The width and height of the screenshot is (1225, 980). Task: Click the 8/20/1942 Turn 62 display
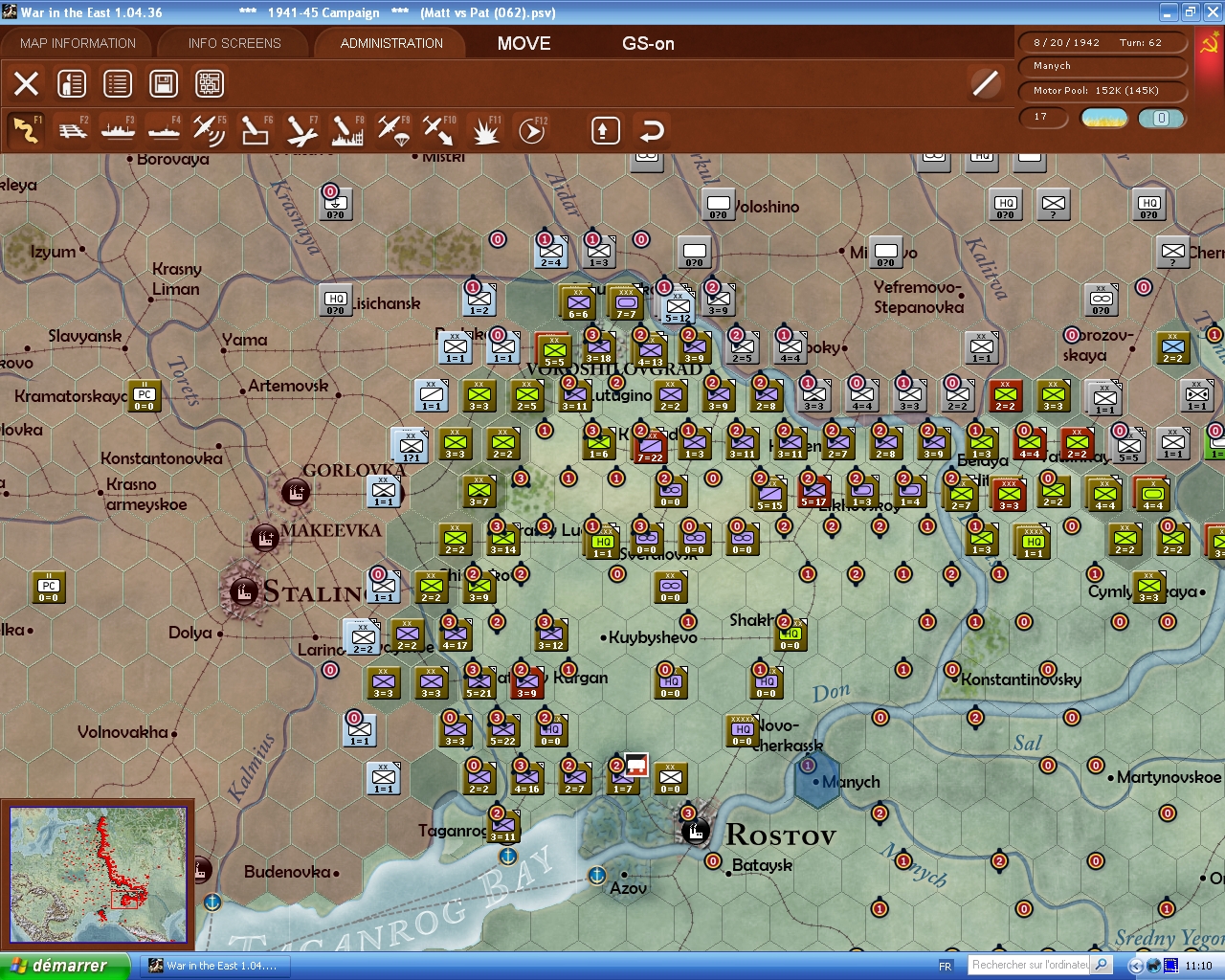1102,42
